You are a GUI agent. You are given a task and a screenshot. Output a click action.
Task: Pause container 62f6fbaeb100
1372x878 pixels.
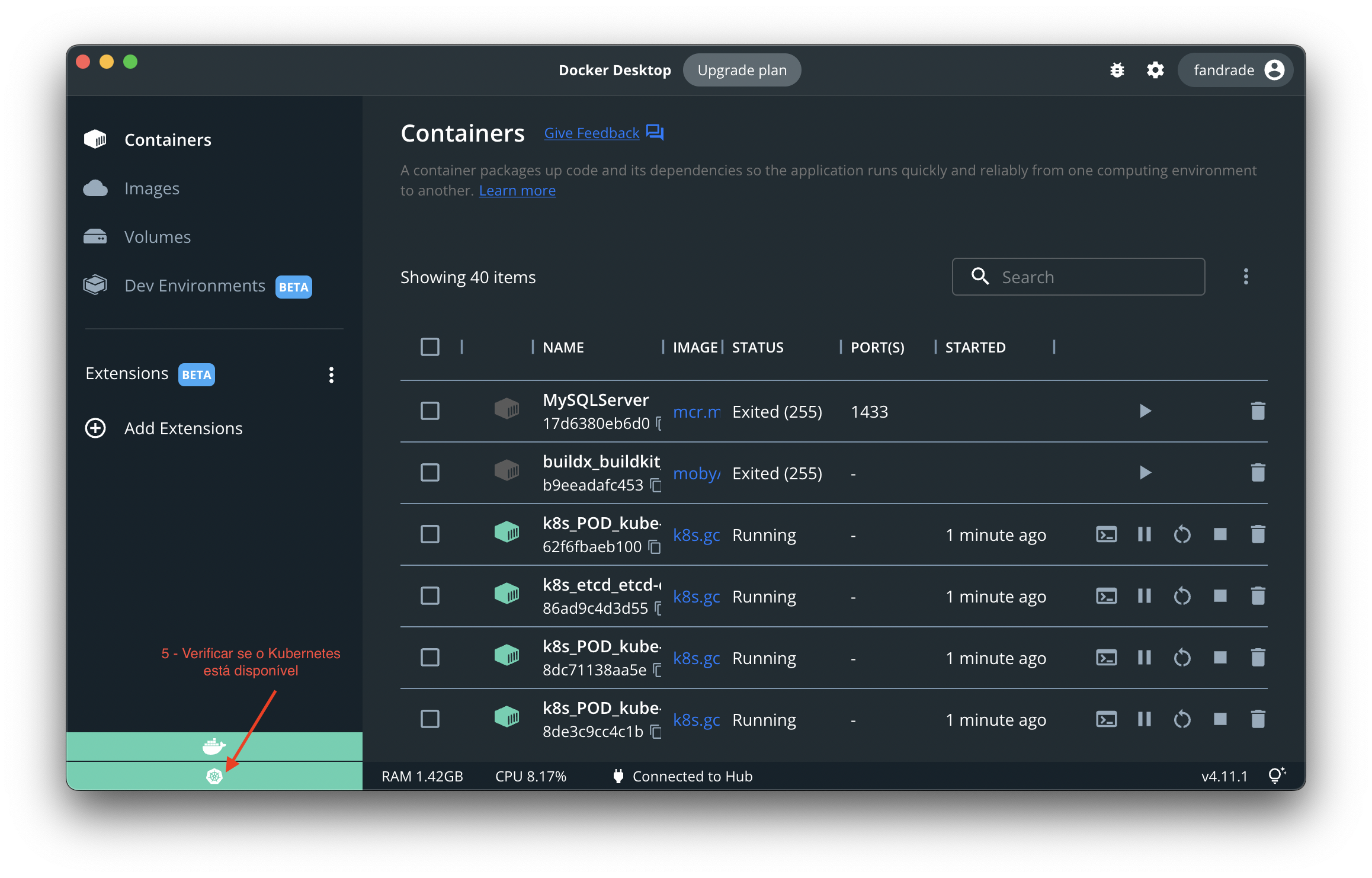[x=1144, y=534]
